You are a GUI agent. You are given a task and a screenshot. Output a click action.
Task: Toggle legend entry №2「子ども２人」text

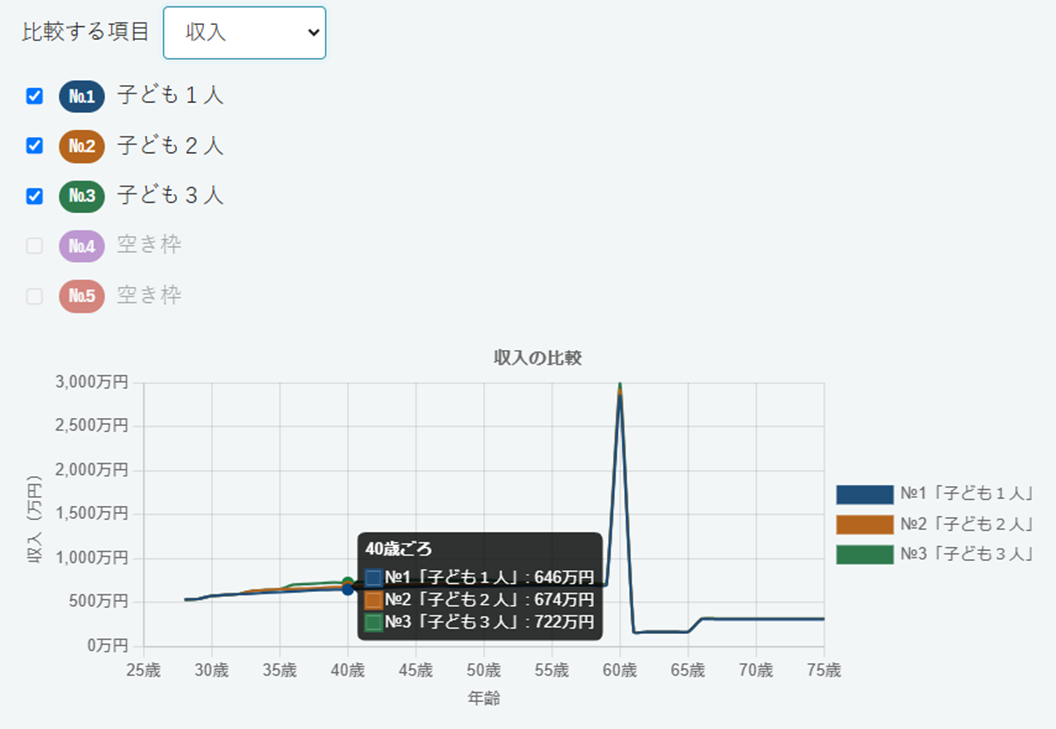click(x=967, y=524)
